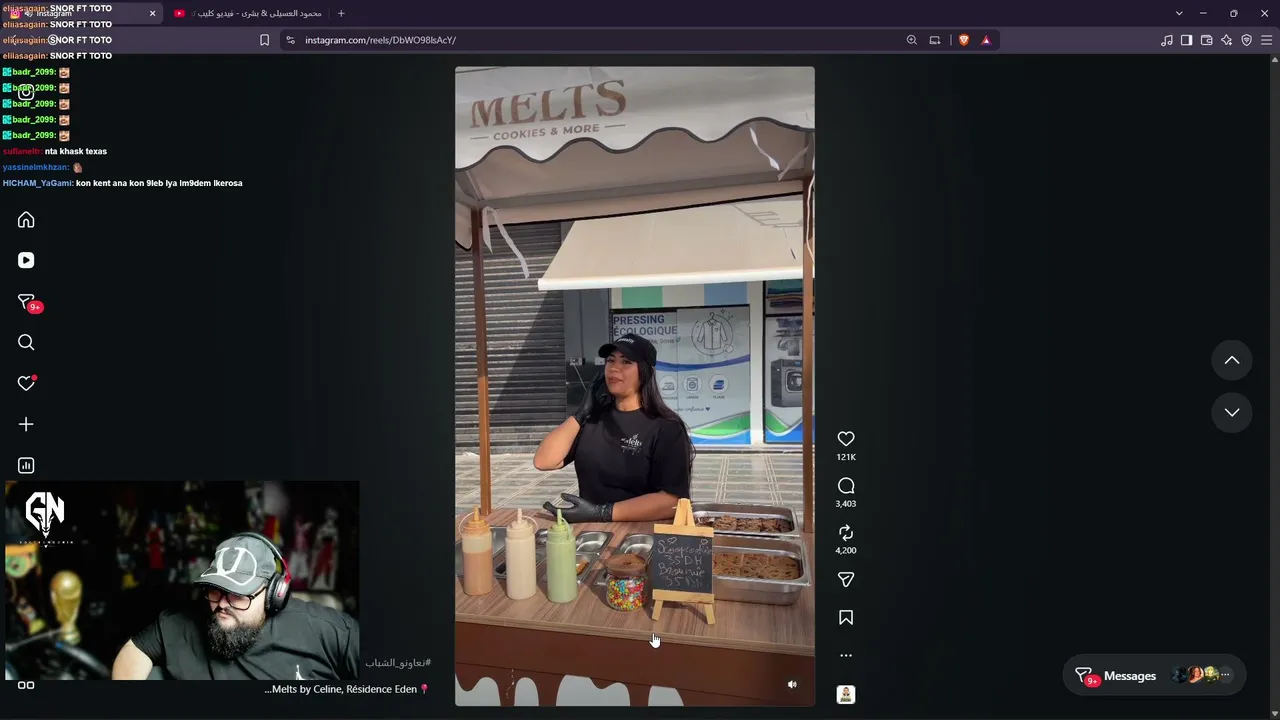Viewport: 1280px width, 720px height.
Task: Open the floating Messages button
Action: pyautogui.click(x=1154, y=676)
